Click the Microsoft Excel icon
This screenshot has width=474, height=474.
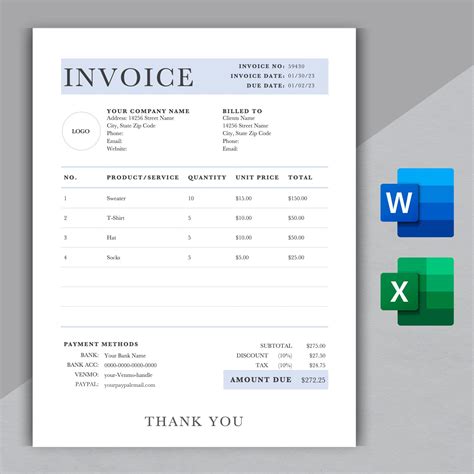[417, 291]
